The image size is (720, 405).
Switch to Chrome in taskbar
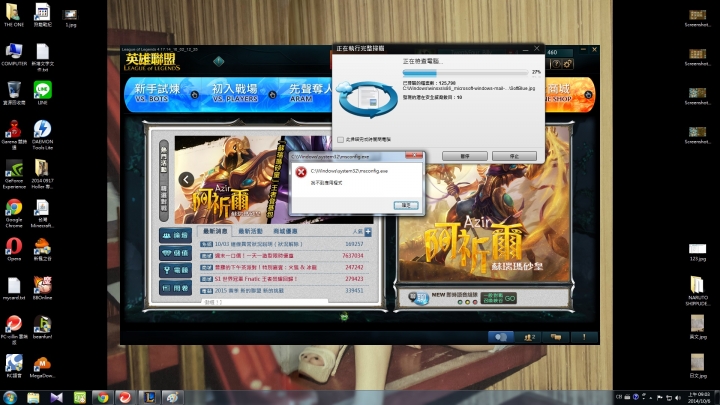tap(103, 397)
